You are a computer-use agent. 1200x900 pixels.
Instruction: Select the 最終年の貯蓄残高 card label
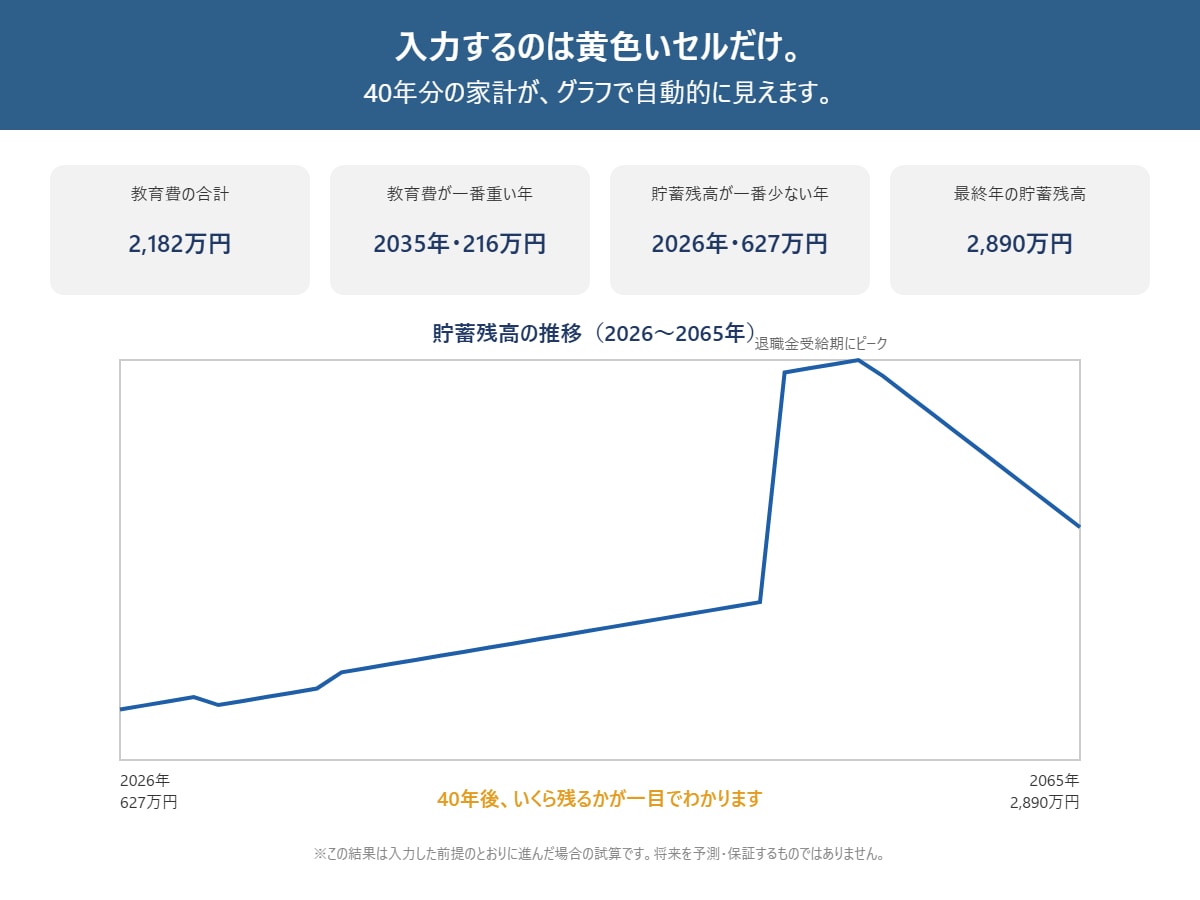coord(1020,194)
